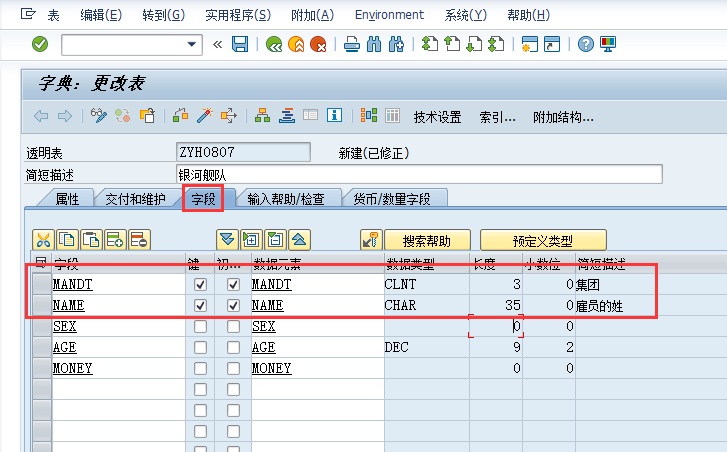This screenshot has width=727, height=452.
Task: Open the 编辑(E) menu
Action: tap(101, 15)
